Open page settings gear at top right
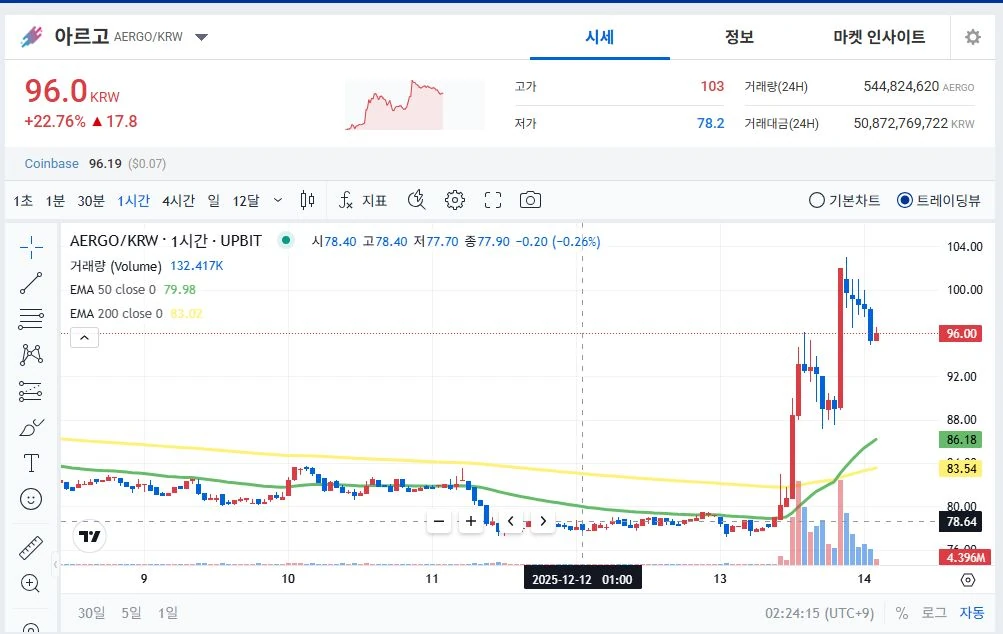Screen dimensions: 1003x634 click(x=973, y=37)
